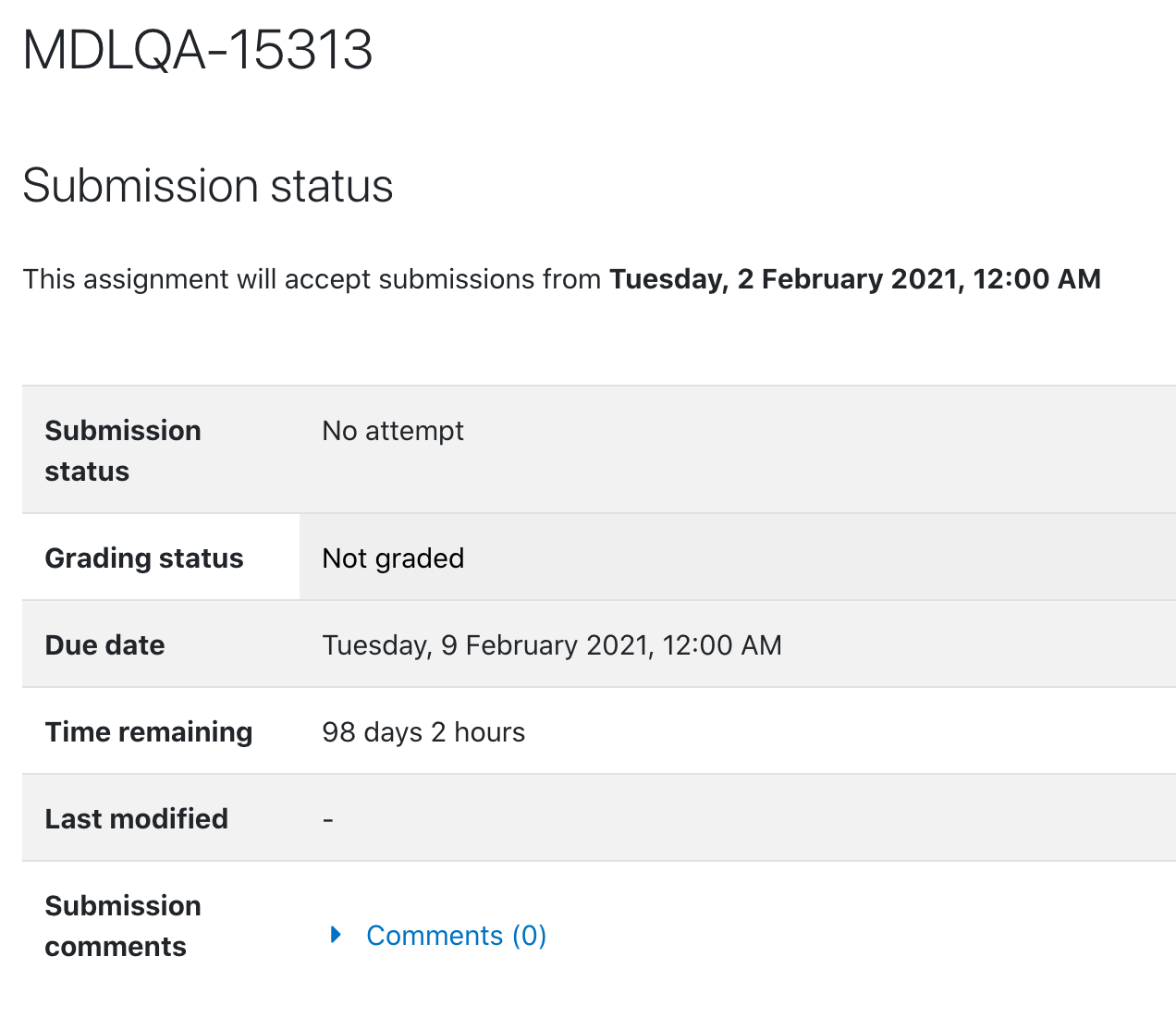The height and width of the screenshot is (1030, 1176).
Task: Click the Submission comments row label
Action: pos(123,926)
